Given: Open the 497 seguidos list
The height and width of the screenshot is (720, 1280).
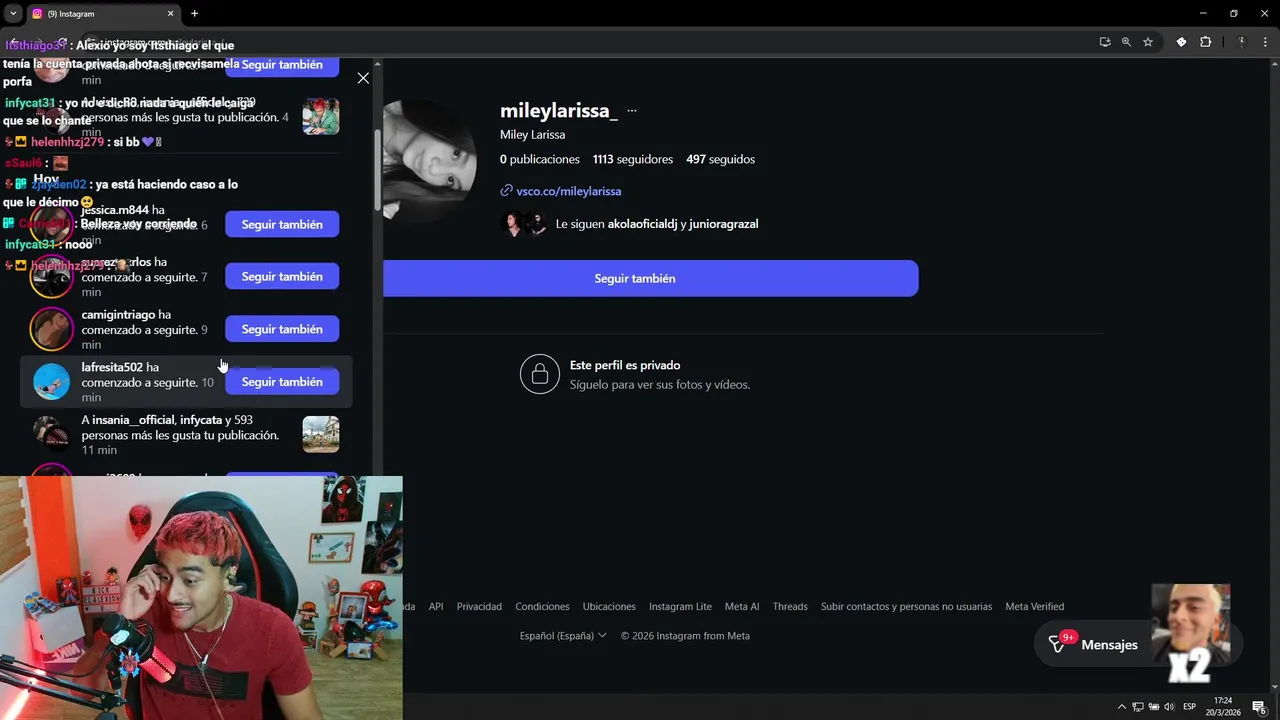Looking at the screenshot, I should [720, 159].
